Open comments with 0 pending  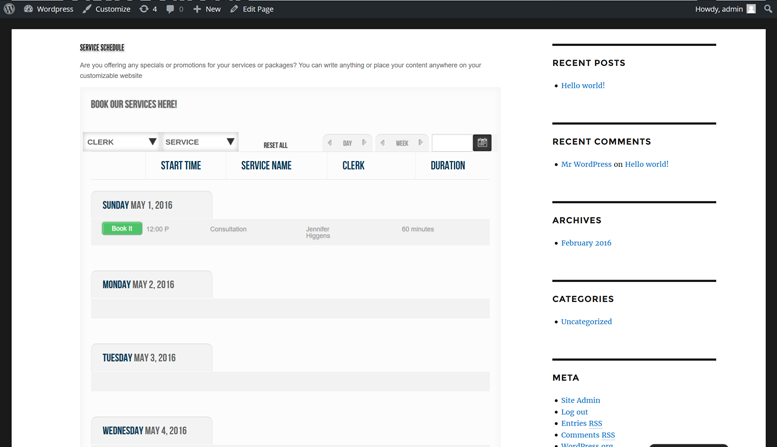[174, 9]
